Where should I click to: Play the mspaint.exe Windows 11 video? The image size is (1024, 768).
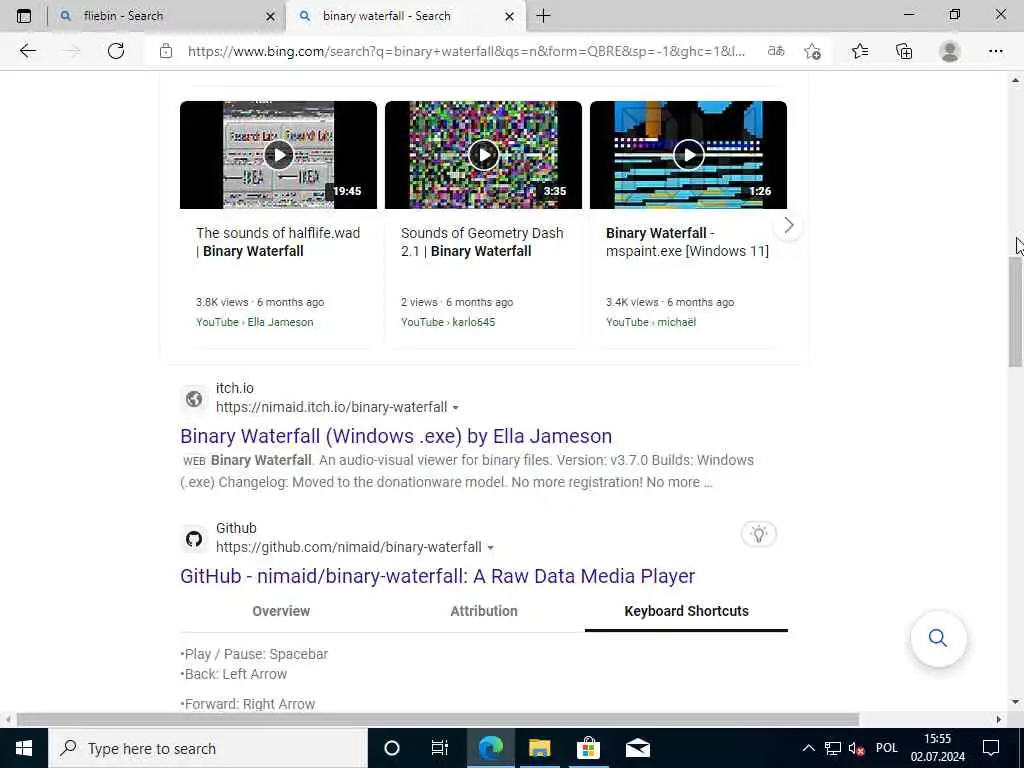[x=688, y=155]
